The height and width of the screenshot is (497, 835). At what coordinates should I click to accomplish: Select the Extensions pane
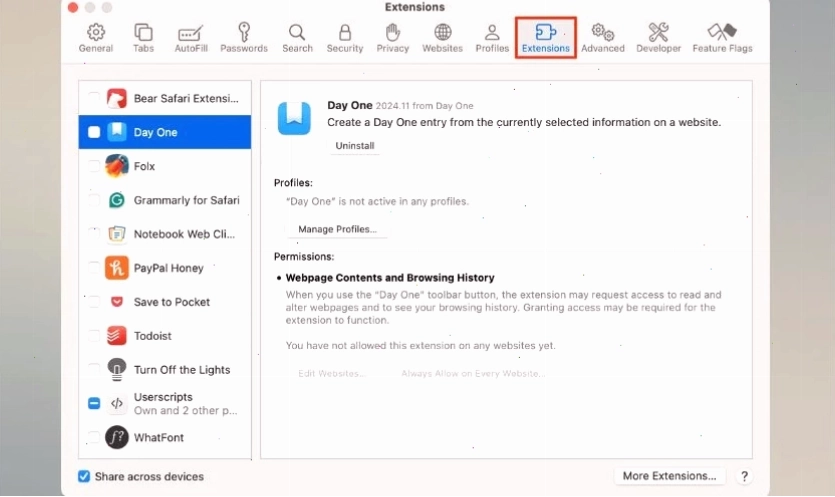(x=545, y=38)
